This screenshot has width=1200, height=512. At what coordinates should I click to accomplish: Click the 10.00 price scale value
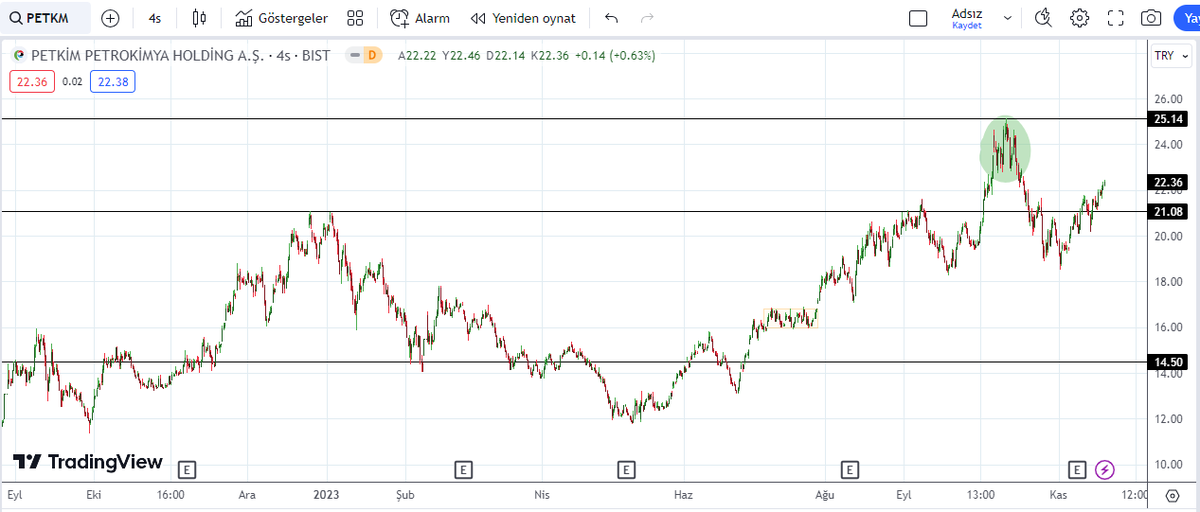[1168, 464]
